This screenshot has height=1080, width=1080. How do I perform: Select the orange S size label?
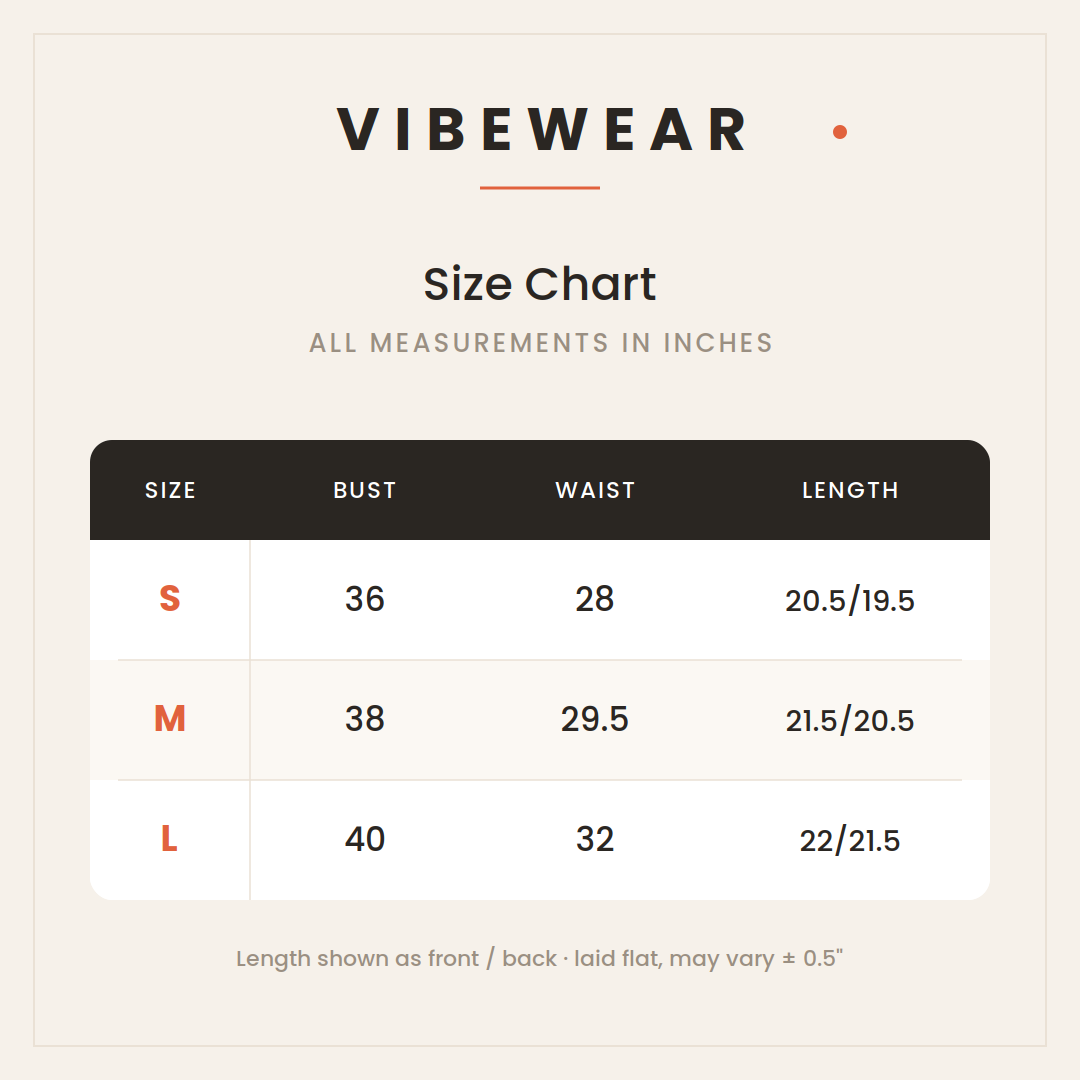[x=169, y=598]
